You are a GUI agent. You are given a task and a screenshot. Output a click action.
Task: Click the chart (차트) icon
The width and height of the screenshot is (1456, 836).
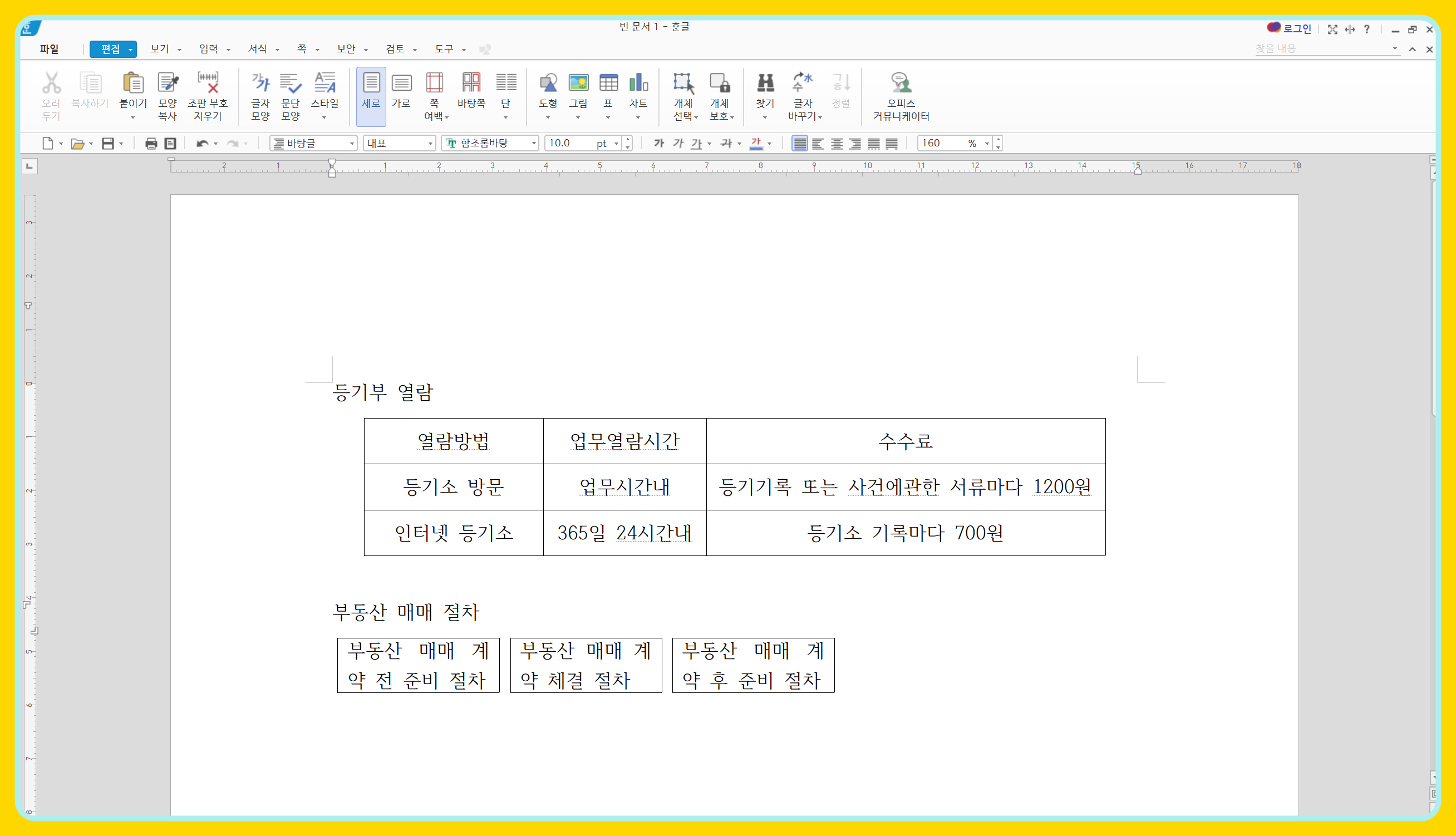[638, 84]
